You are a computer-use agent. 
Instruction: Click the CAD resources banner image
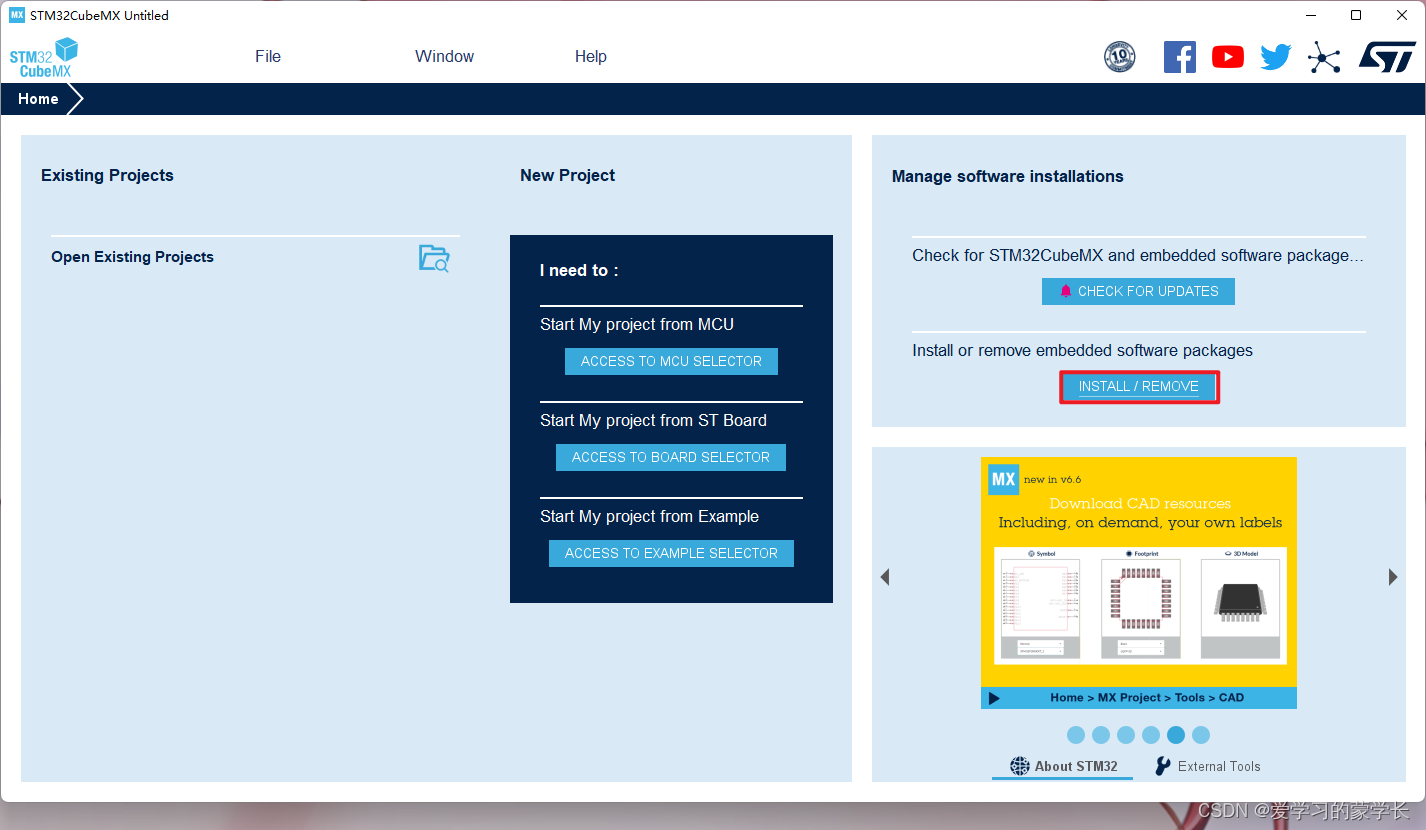point(1139,583)
